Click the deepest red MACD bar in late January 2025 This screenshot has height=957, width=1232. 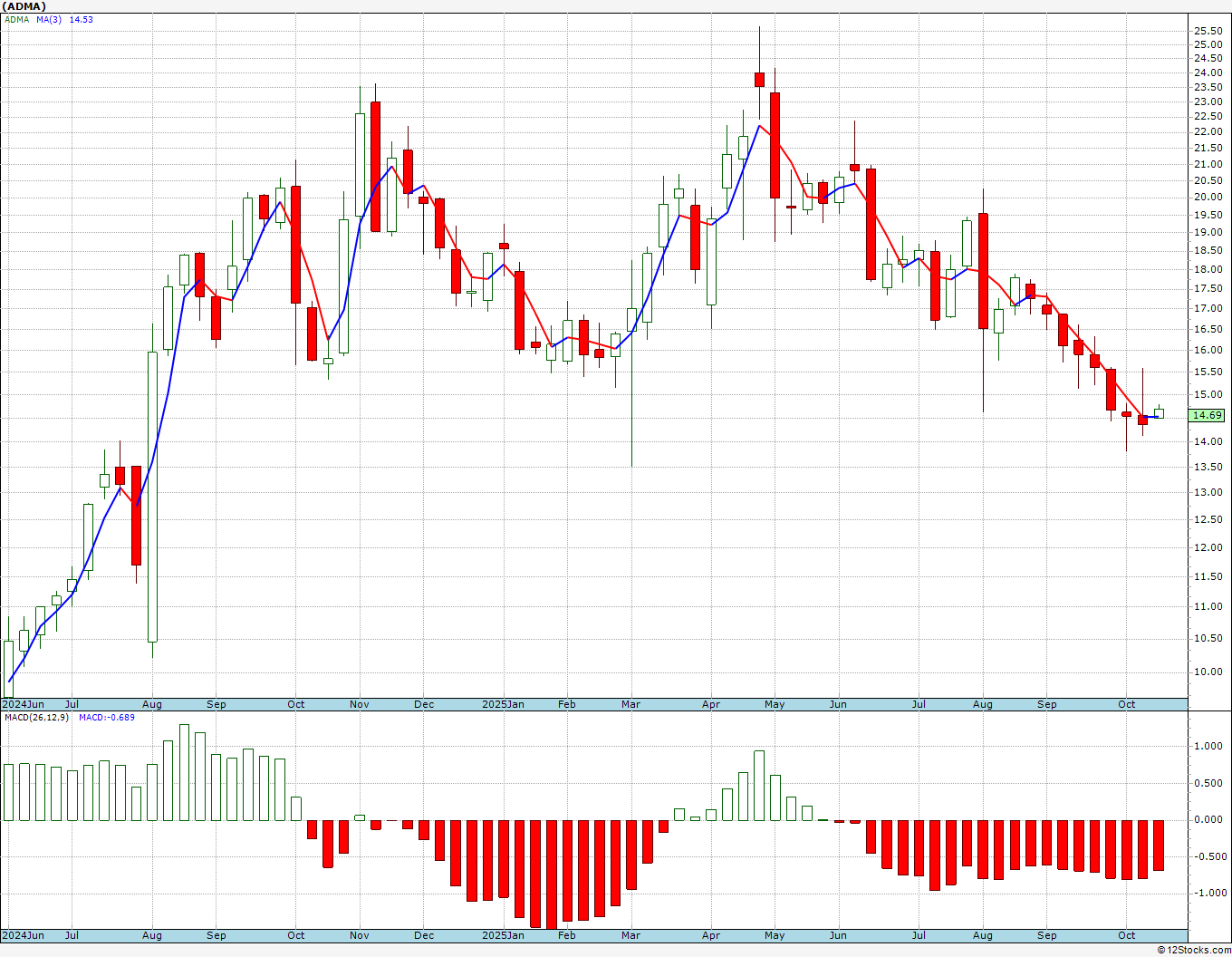pos(551,875)
